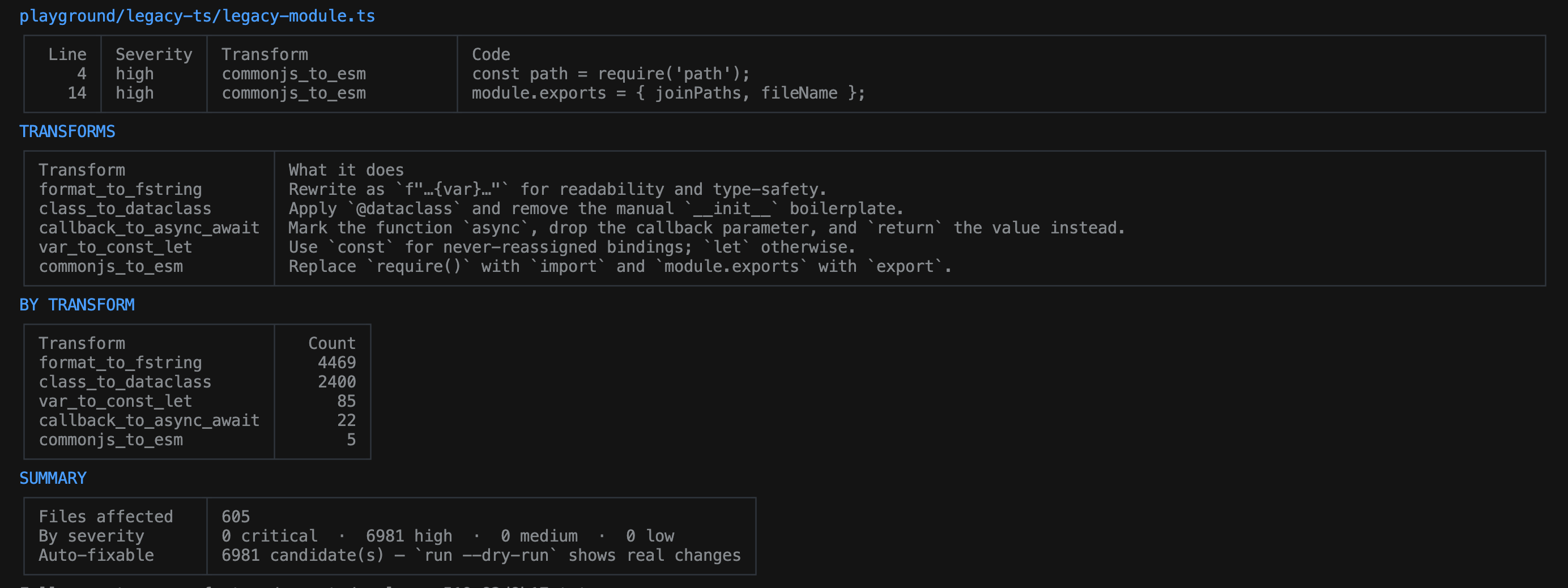This screenshot has width=1568, height=588.
Task: Select files affected value 605
Action: click(x=236, y=517)
